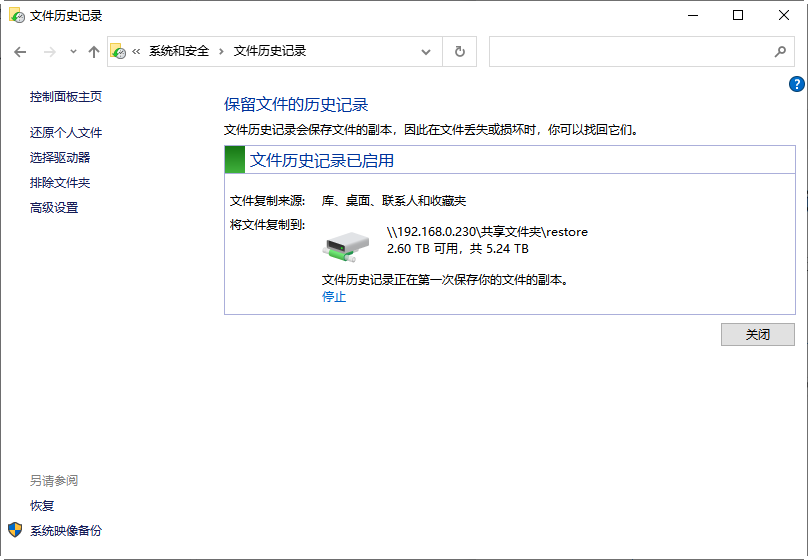Click the shield icon beside 系统映像备份
Viewport: 808px width, 560px height.
[15, 530]
